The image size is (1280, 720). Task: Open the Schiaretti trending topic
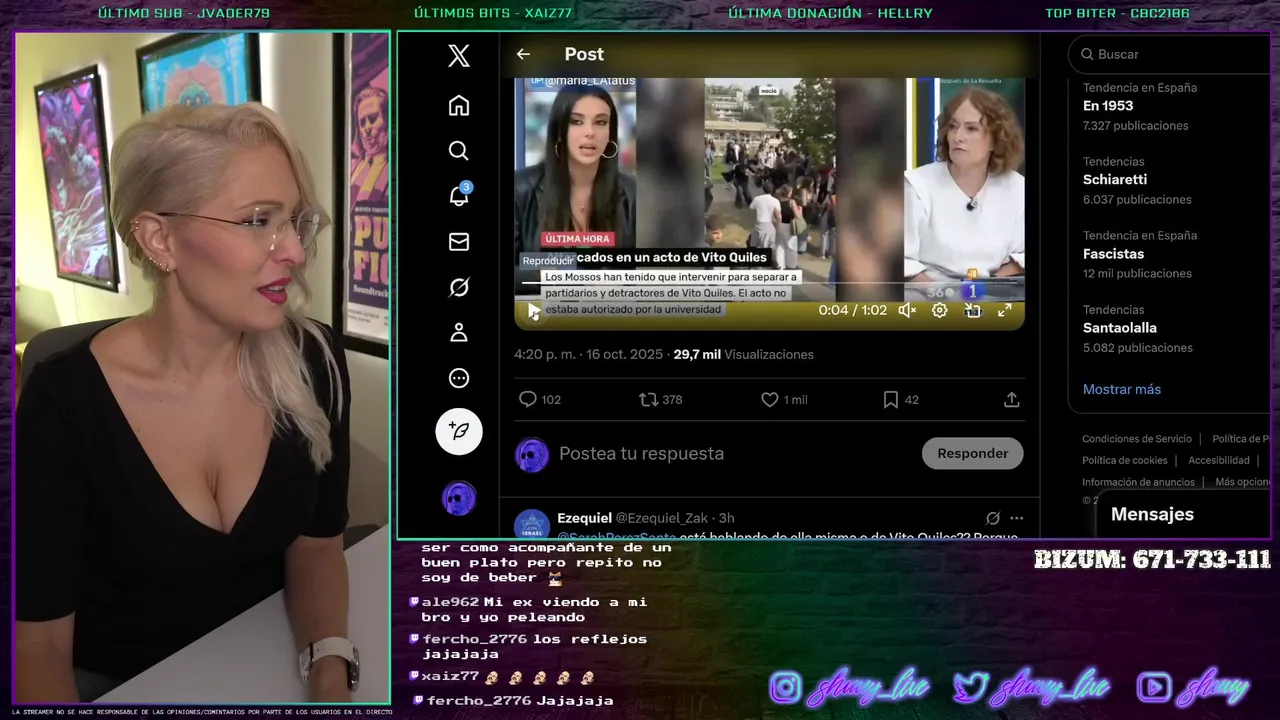coord(1115,179)
